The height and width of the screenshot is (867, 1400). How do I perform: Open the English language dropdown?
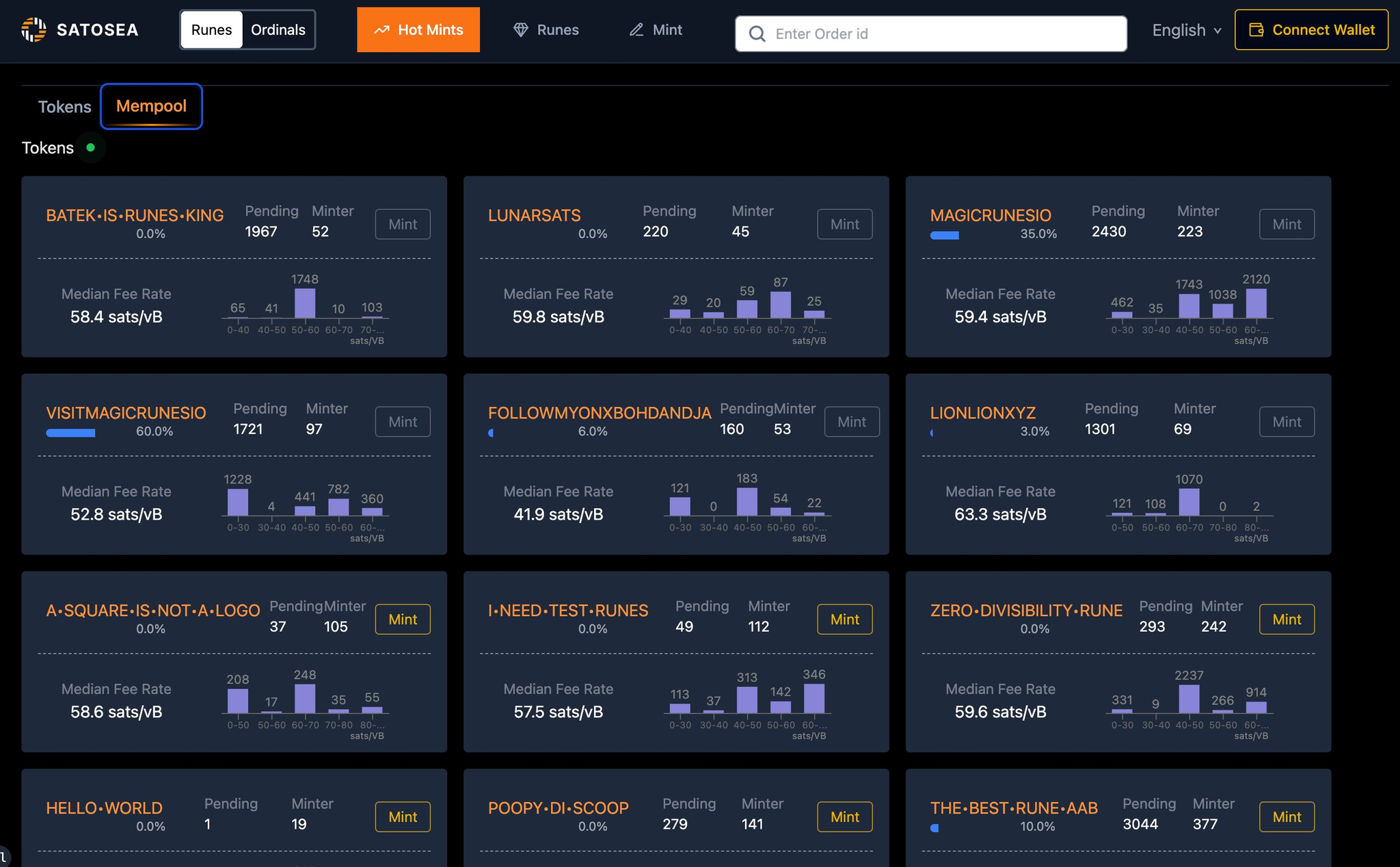click(x=1179, y=30)
